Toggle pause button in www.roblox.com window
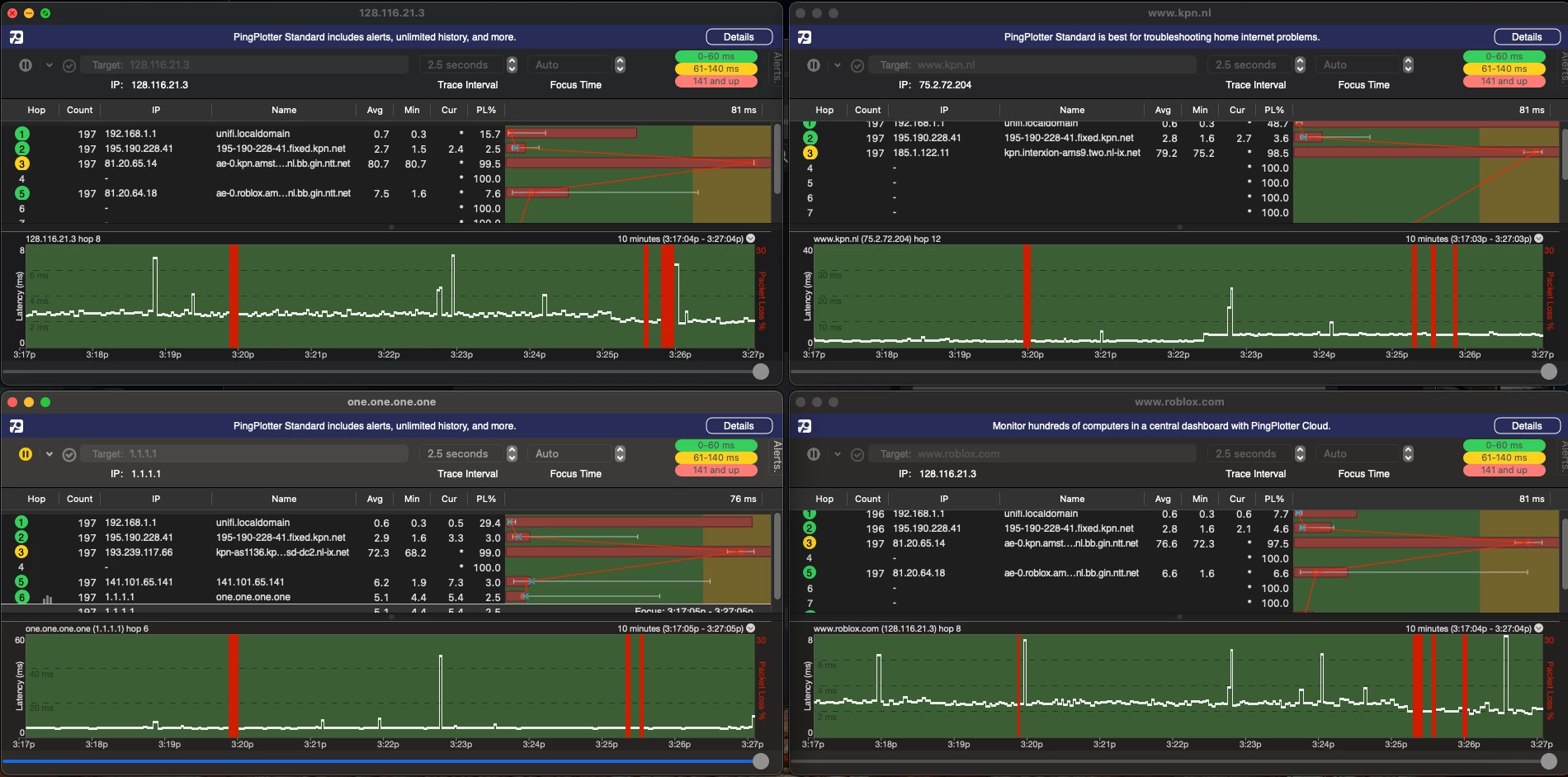The height and width of the screenshot is (777, 1568). point(814,454)
